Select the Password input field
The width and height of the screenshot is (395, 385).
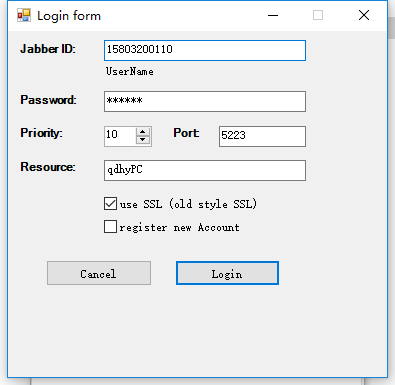point(205,101)
